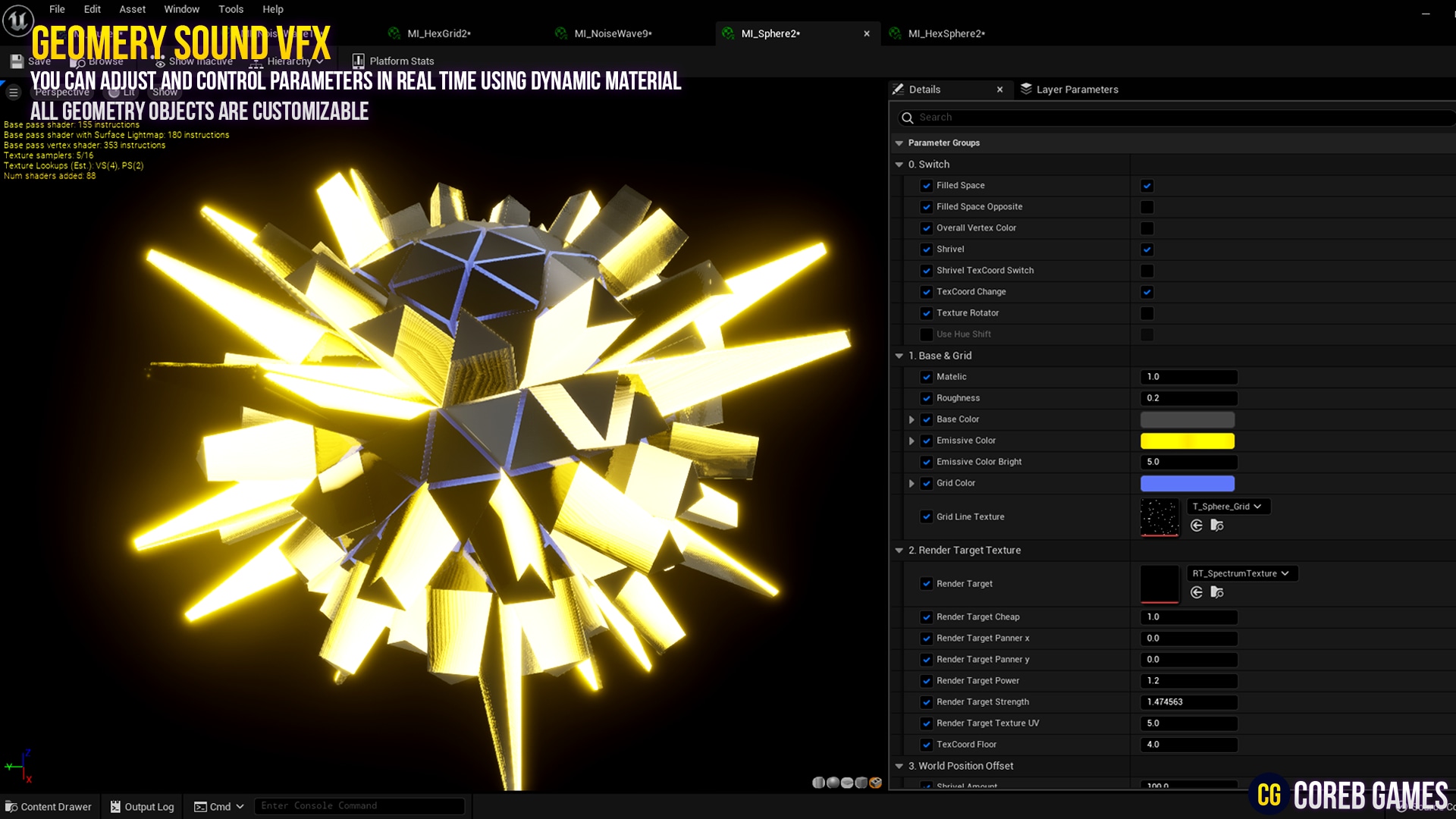Click the blue Grid Color swatch
Image resolution: width=1456 pixels, height=819 pixels.
1187,483
